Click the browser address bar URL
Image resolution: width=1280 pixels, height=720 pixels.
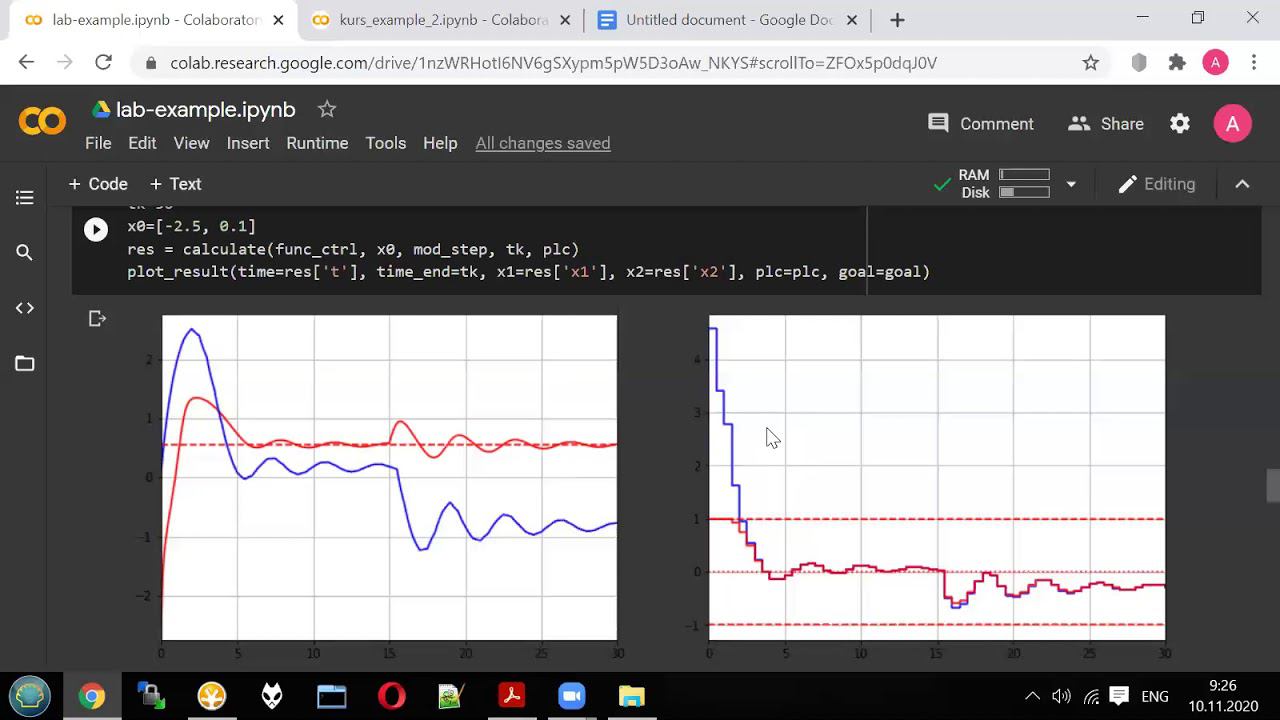553,62
